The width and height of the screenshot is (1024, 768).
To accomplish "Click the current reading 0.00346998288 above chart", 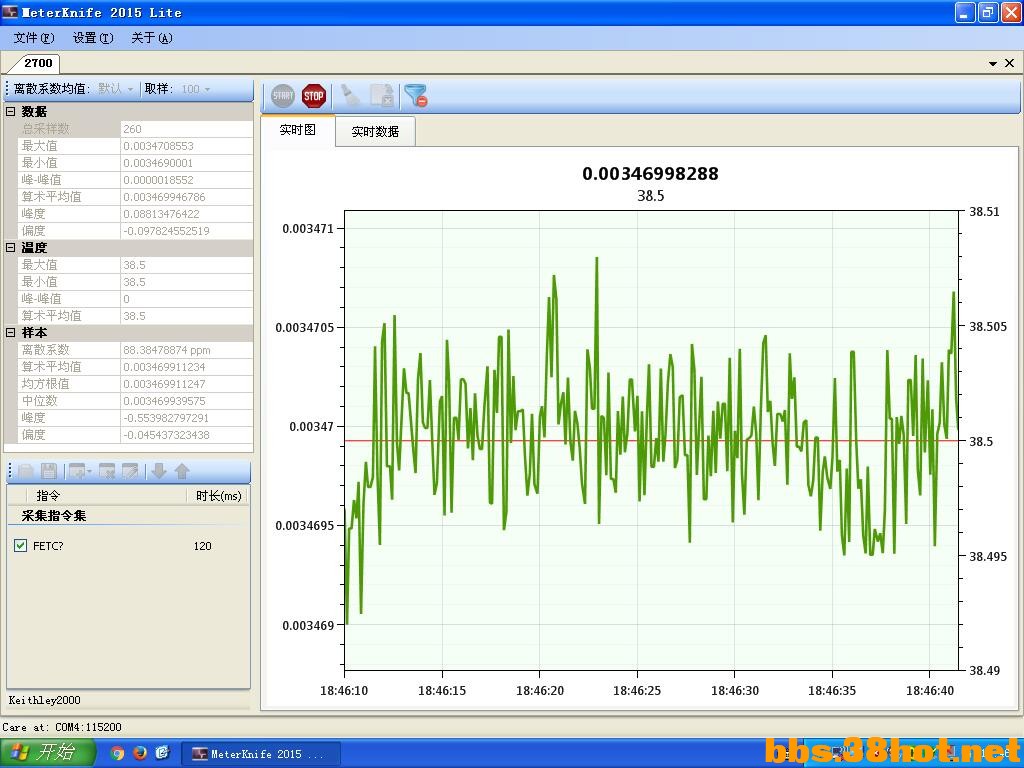I will 650,174.
